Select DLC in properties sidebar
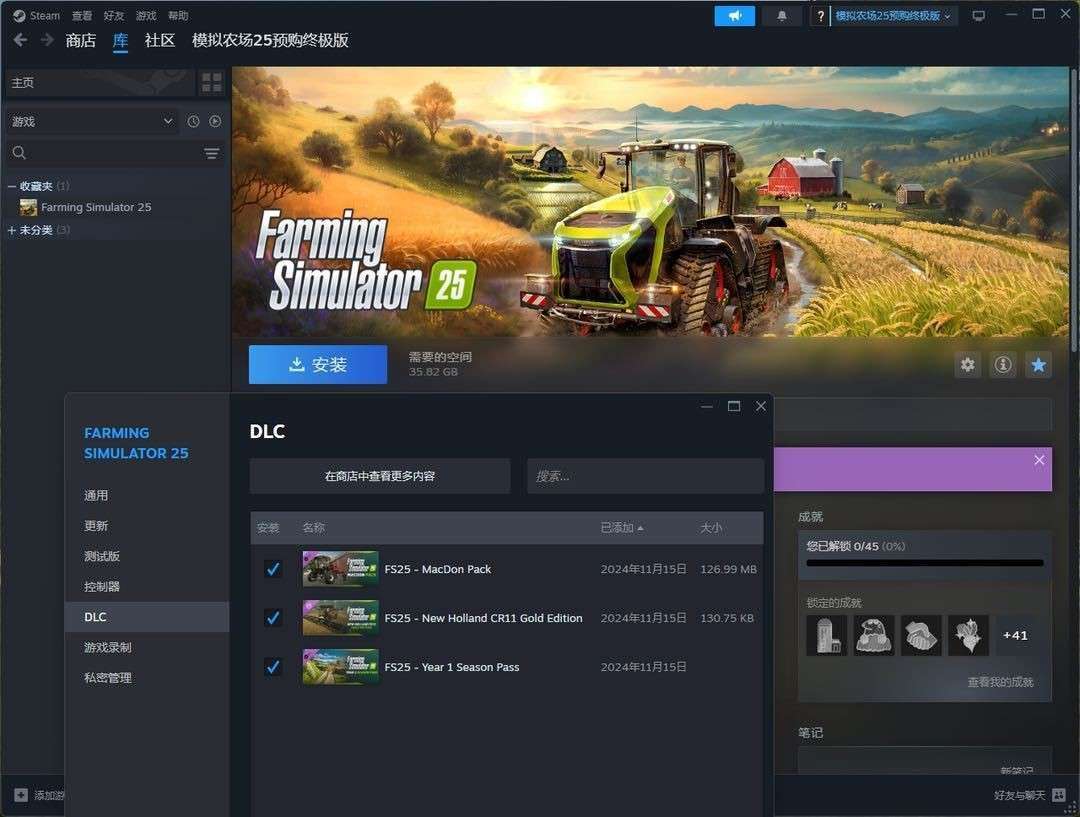The width and height of the screenshot is (1080, 817). pyautogui.click(x=147, y=617)
